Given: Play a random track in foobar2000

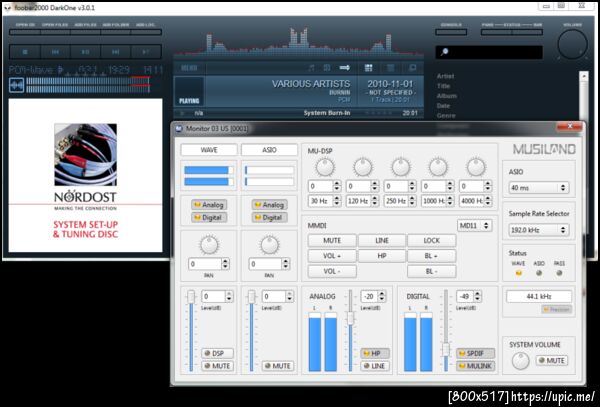Looking at the screenshot, I should click(x=146, y=52).
